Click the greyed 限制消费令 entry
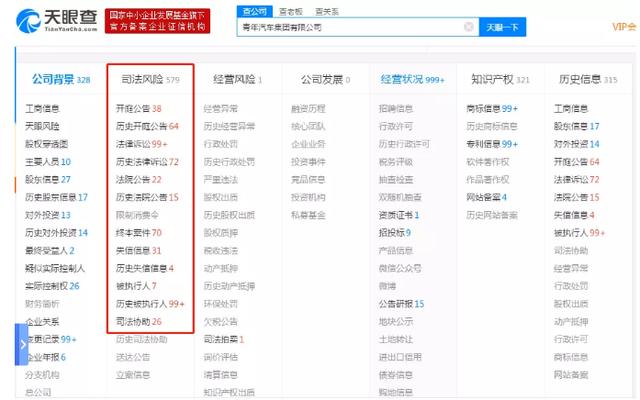640x400 pixels. [137, 215]
